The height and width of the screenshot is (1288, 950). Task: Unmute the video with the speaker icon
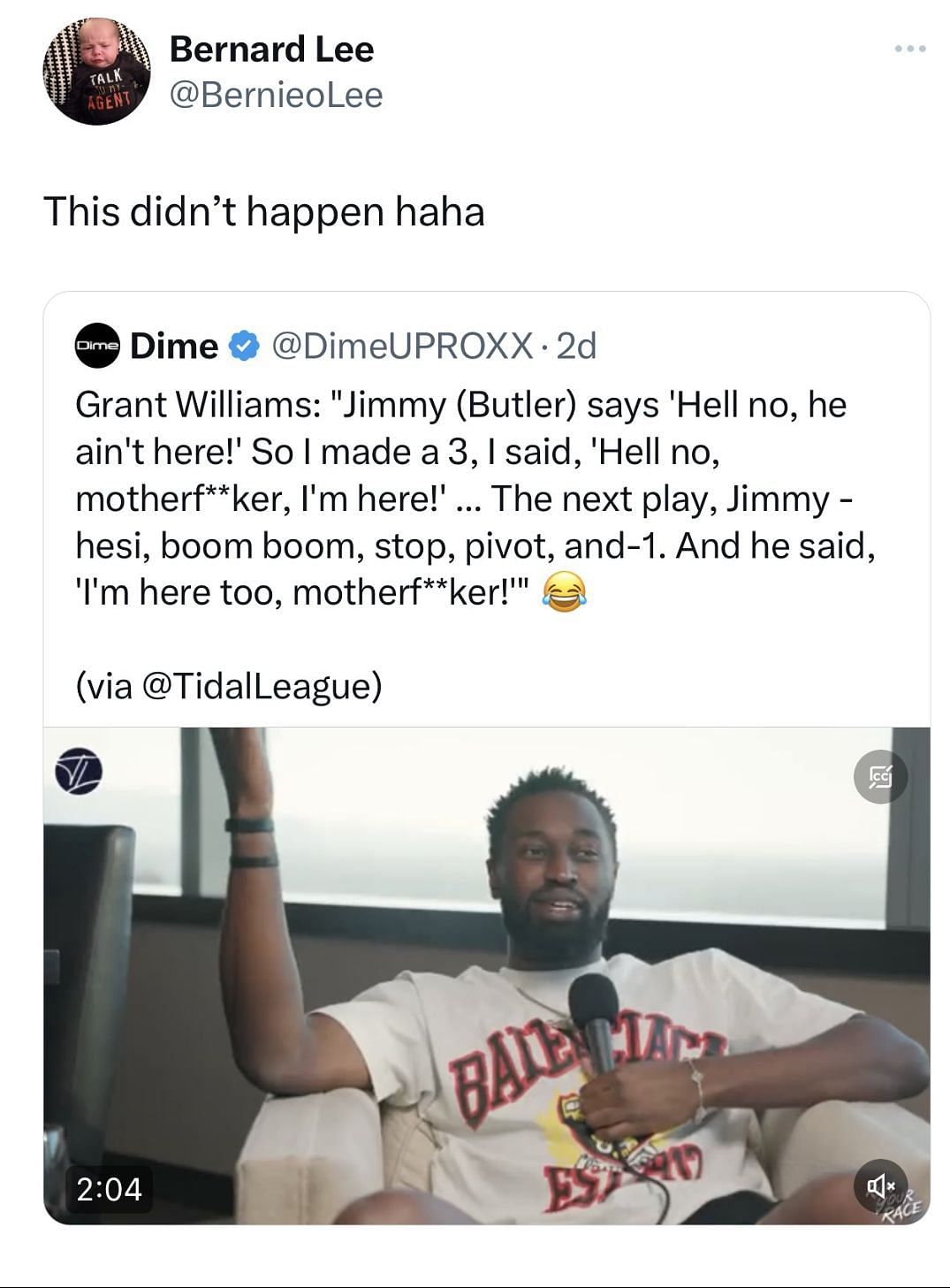(x=880, y=1185)
